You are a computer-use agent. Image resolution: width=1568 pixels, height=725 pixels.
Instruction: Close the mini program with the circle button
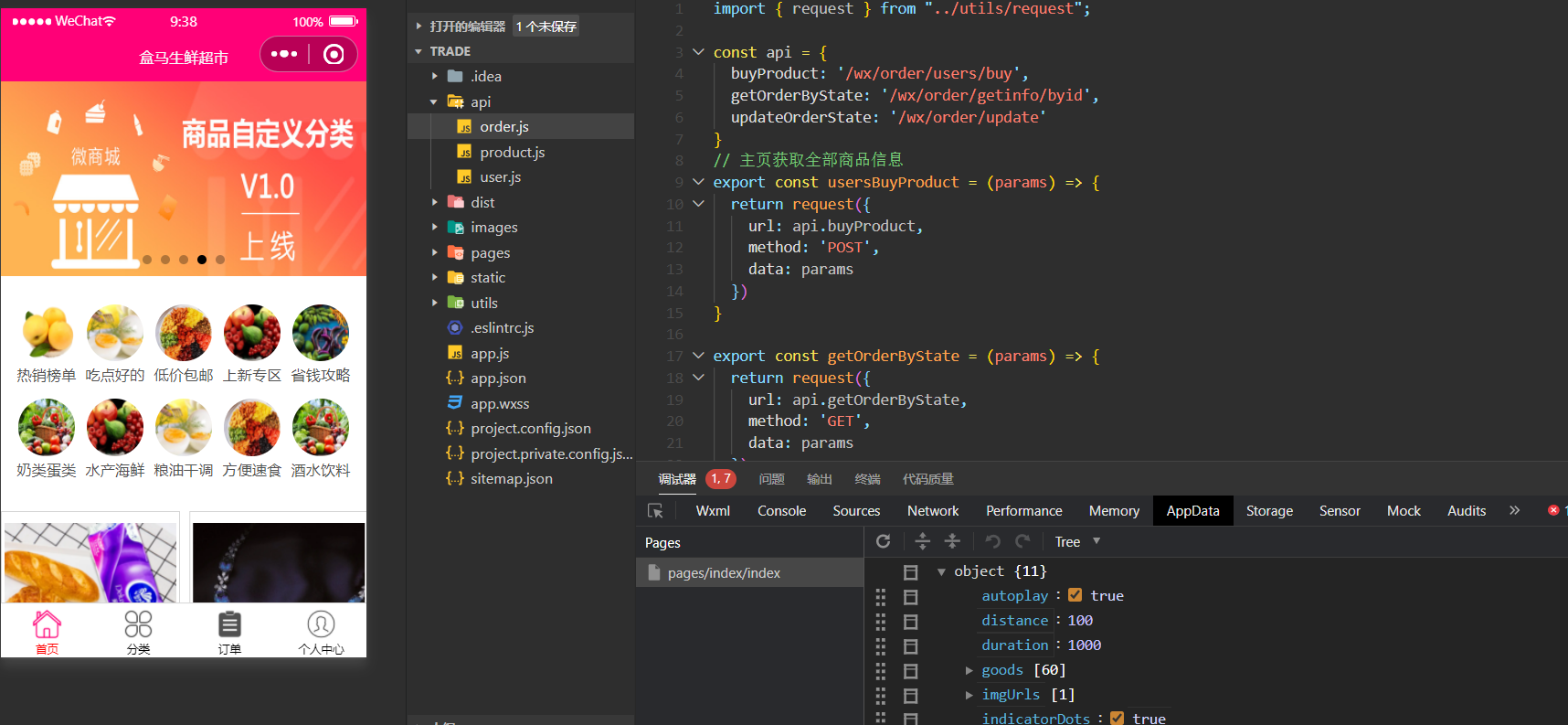(x=334, y=54)
